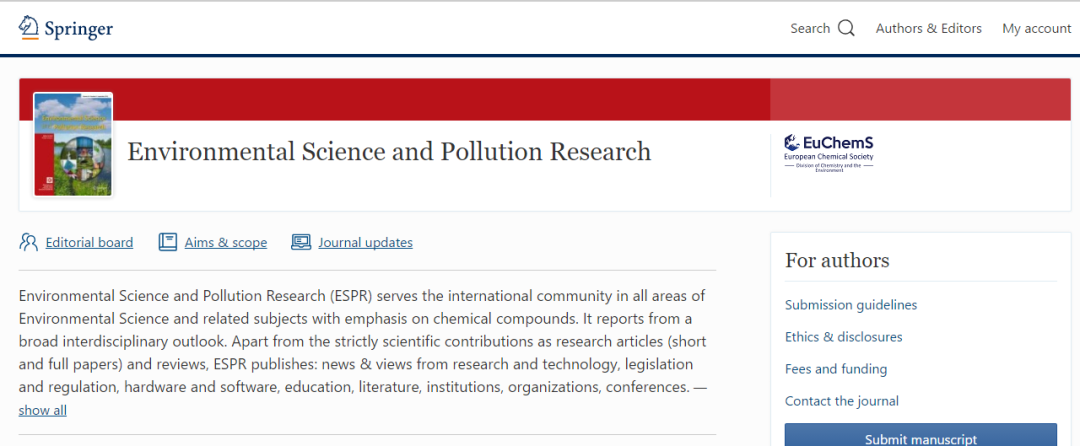
Task: Click the Journal updates text link
Action: [x=365, y=242]
